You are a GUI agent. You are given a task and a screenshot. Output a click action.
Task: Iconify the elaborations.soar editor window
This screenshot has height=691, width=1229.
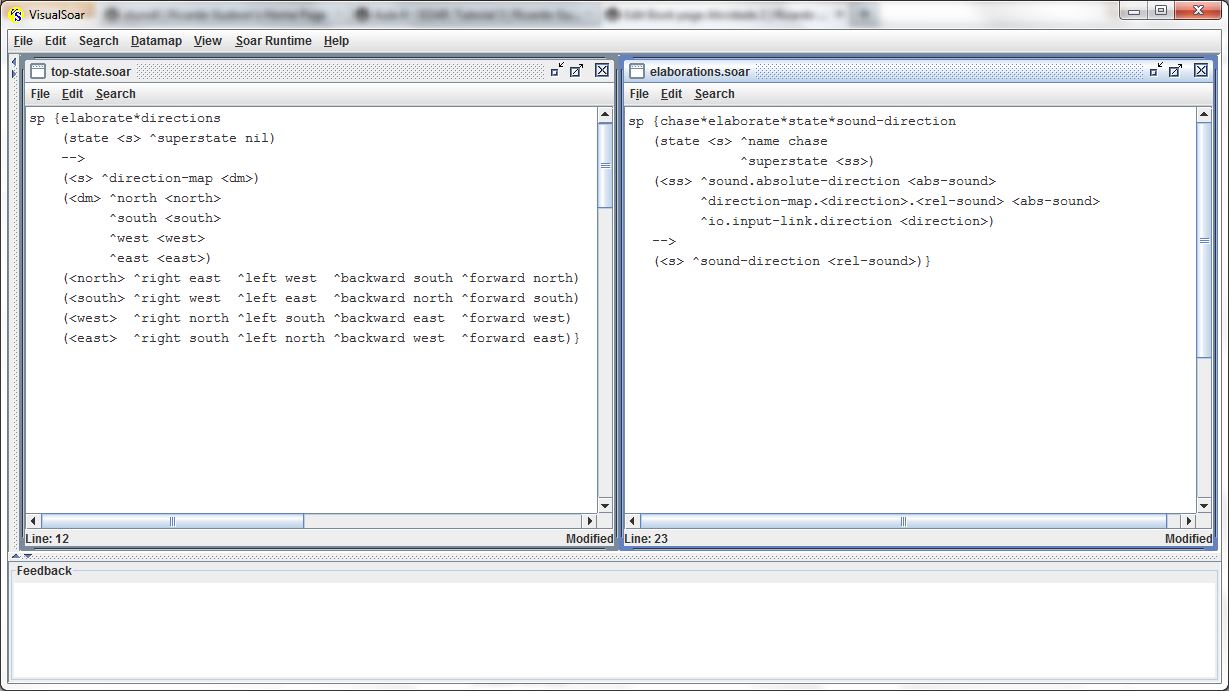click(1156, 70)
